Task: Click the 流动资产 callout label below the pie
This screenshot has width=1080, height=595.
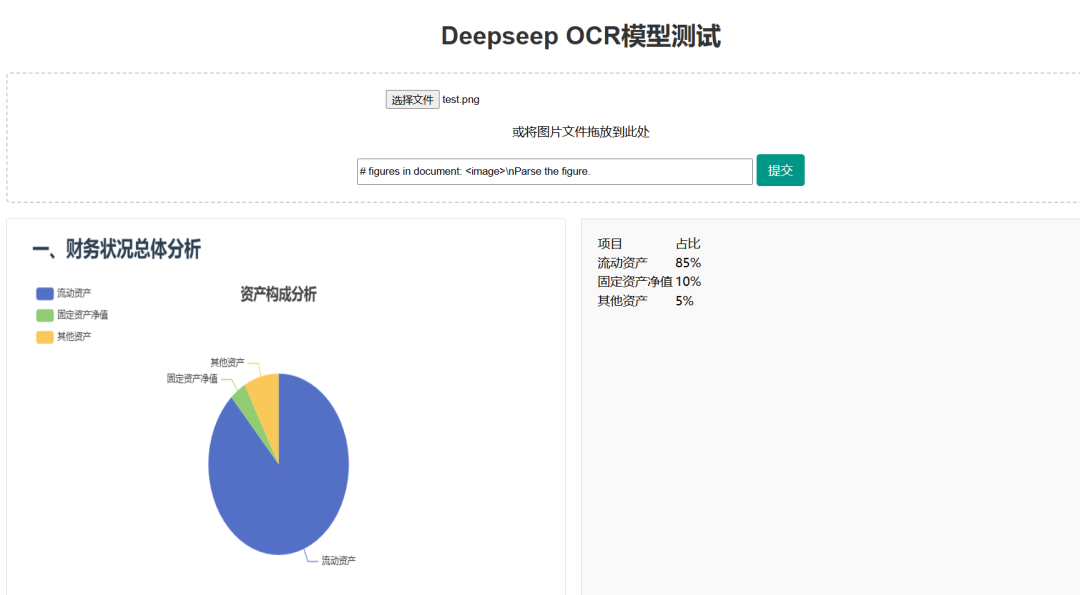Action: tap(338, 561)
